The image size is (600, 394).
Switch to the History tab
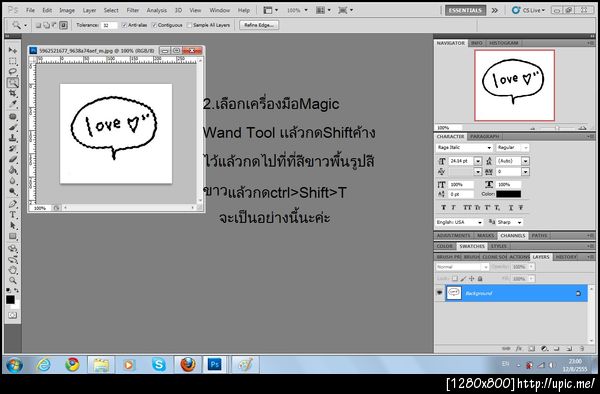[x=566, y=257]
